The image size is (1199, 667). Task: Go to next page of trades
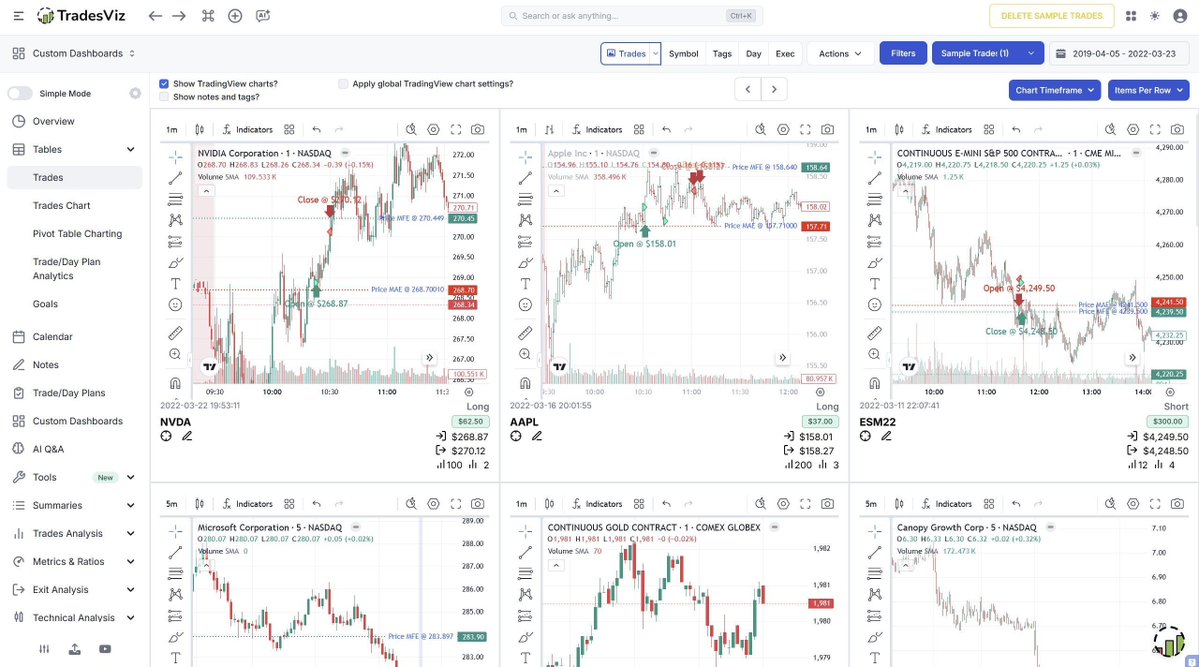pos(774,89)
